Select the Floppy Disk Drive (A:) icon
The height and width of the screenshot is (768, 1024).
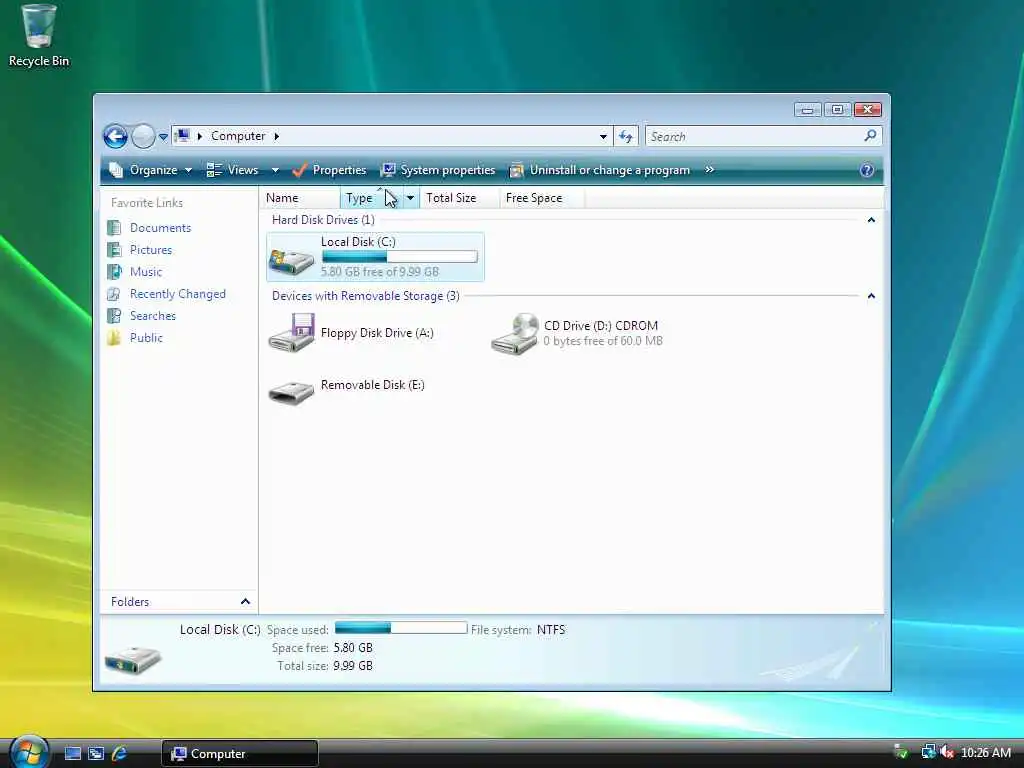click(291, 332)
